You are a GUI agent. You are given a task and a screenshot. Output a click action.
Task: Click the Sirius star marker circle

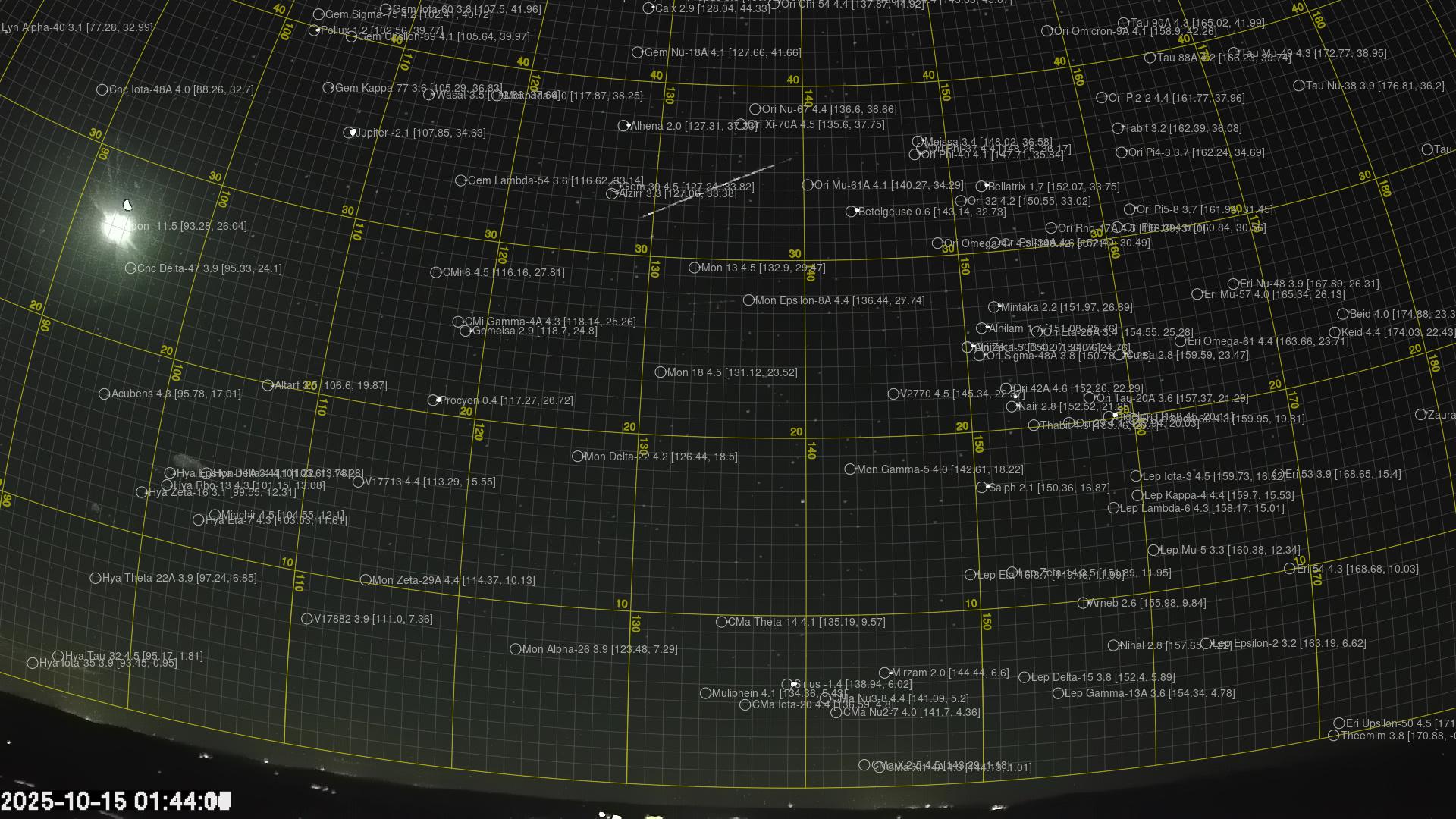tap(788, 685)
